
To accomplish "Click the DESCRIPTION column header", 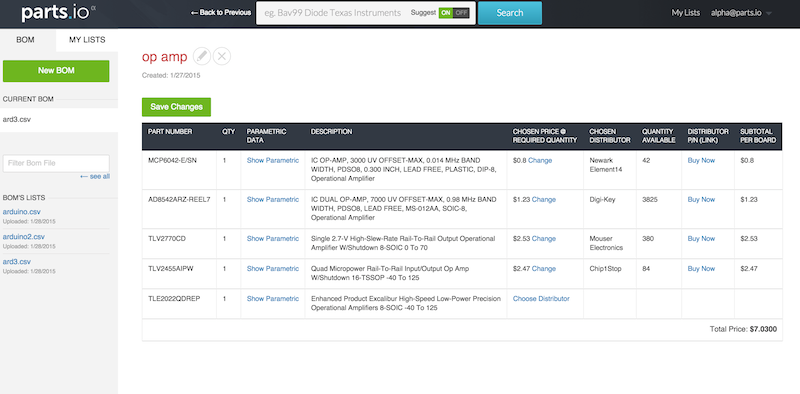I will [x=331, y=132].
